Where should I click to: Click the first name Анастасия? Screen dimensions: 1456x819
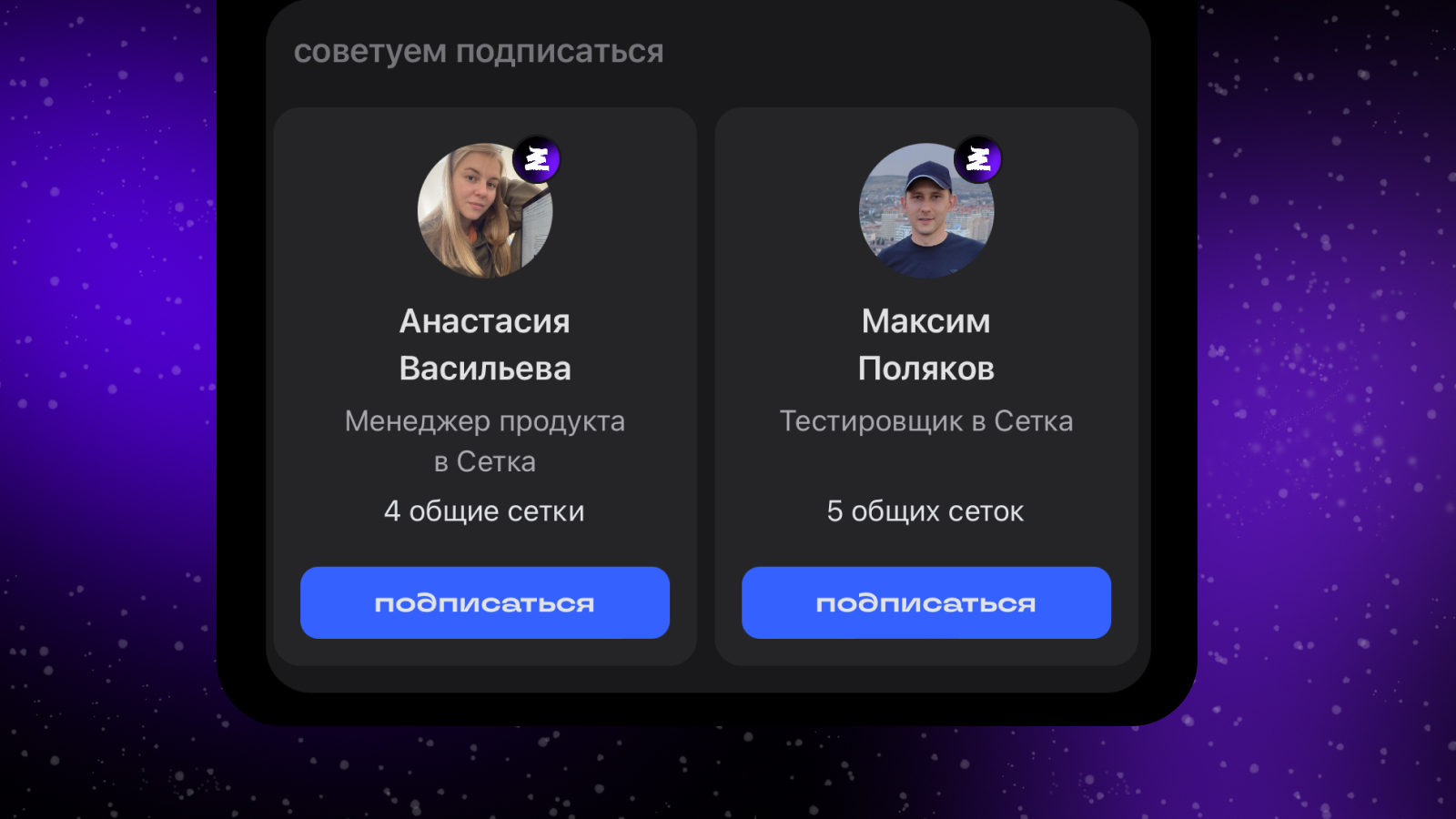485,321
